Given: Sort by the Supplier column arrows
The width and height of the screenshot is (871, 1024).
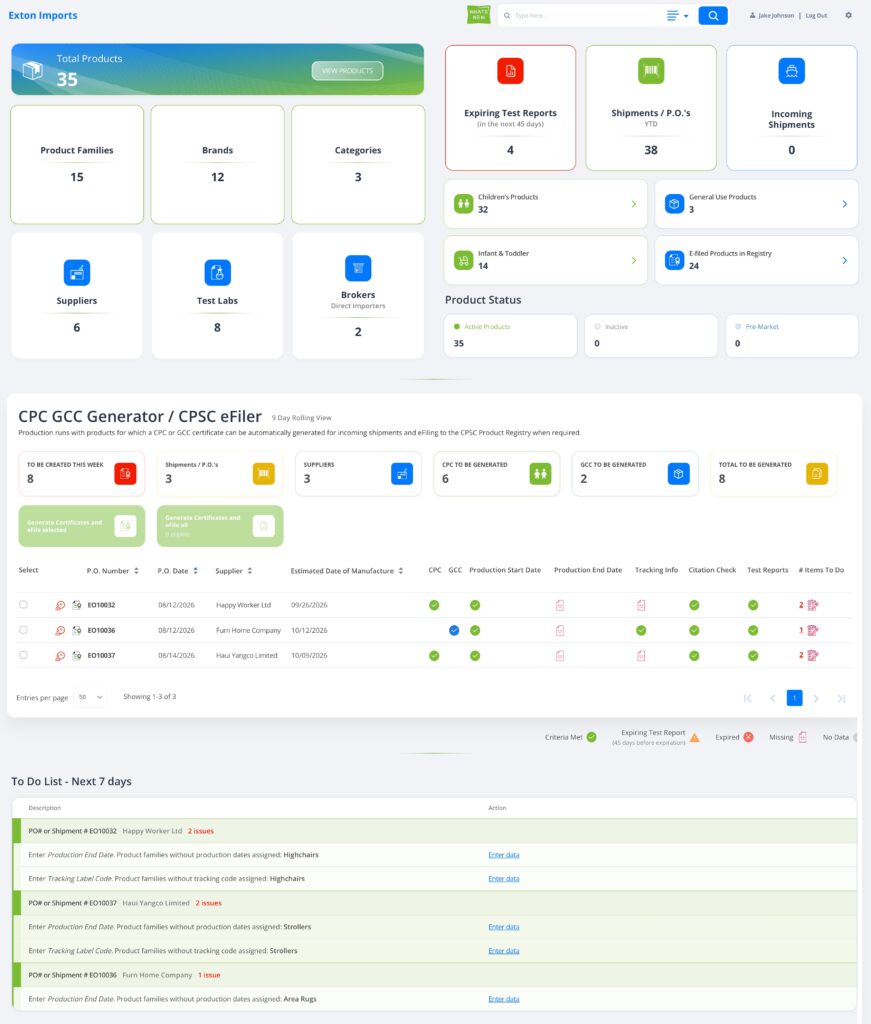Looking at the screenshot, I should point(250,571).
